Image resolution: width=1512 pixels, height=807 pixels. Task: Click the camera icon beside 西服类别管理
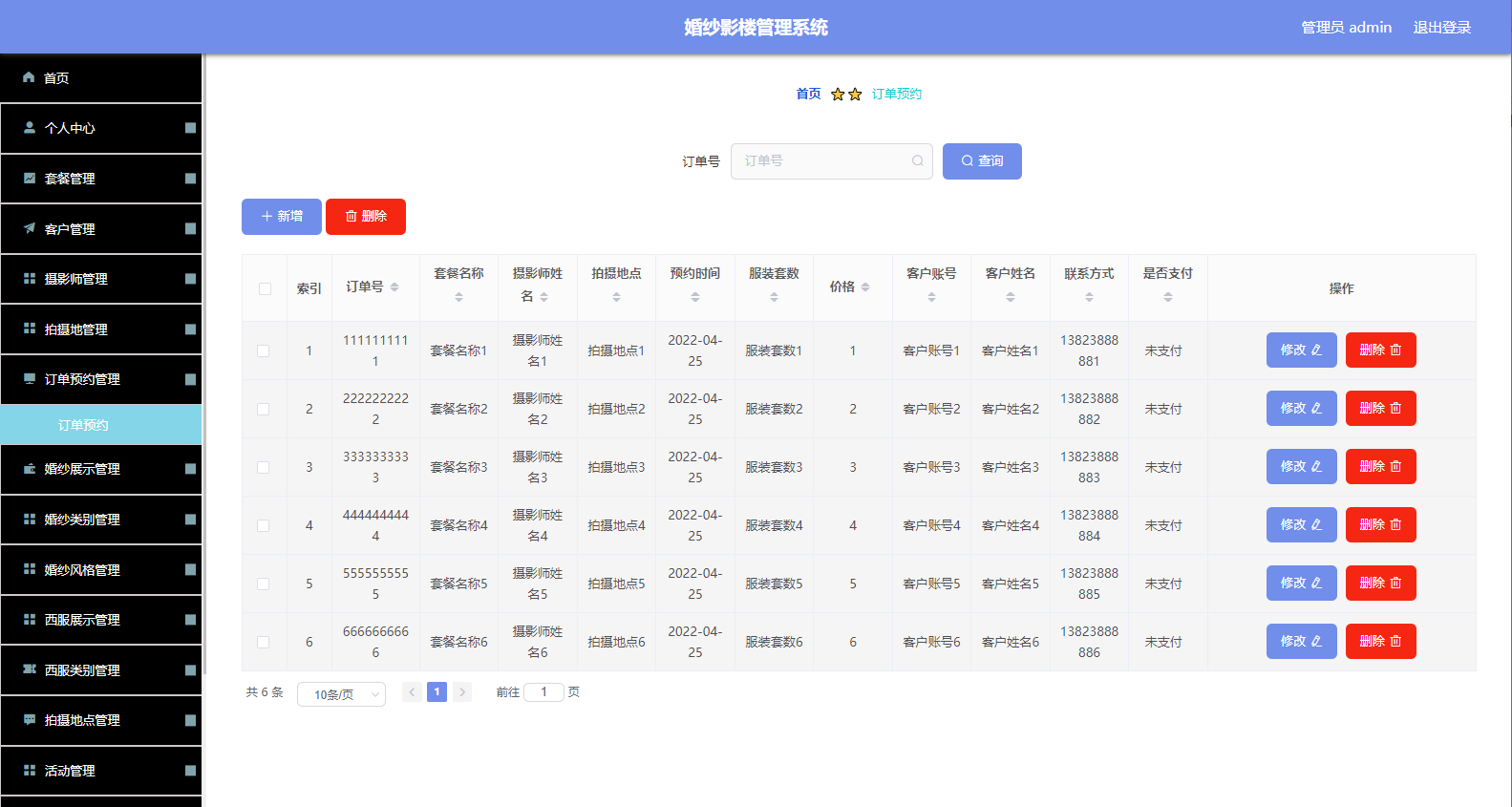(30, 669)
